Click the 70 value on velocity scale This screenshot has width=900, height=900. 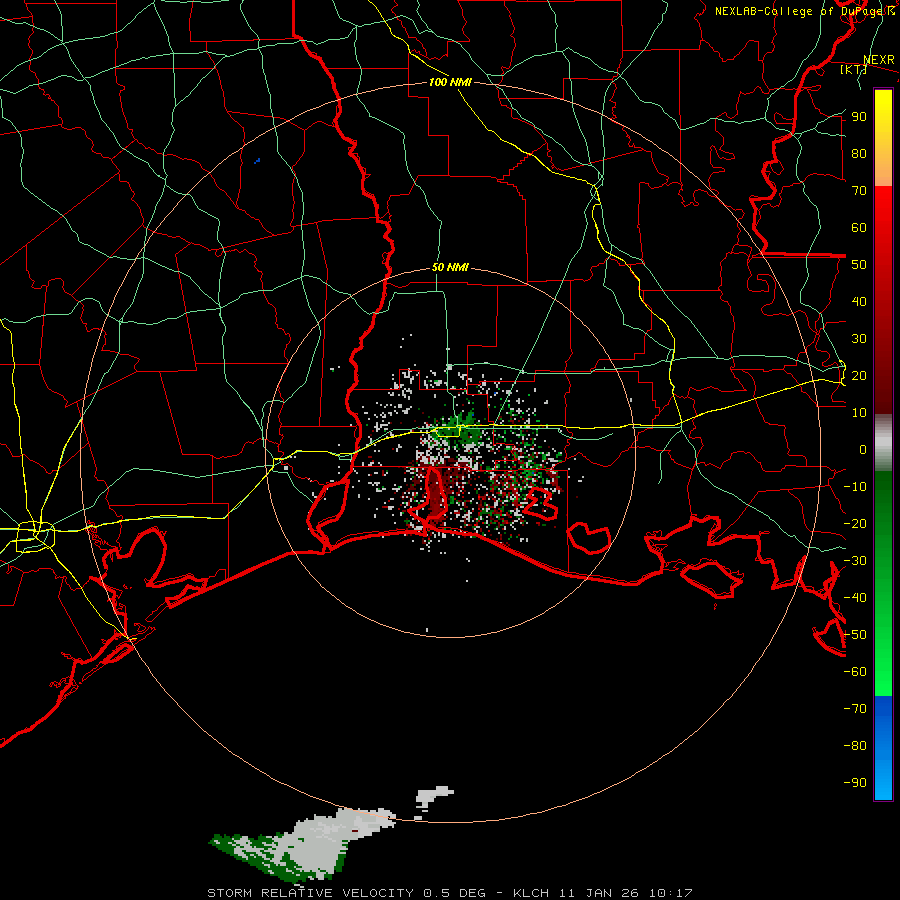(x=859, y=191)
